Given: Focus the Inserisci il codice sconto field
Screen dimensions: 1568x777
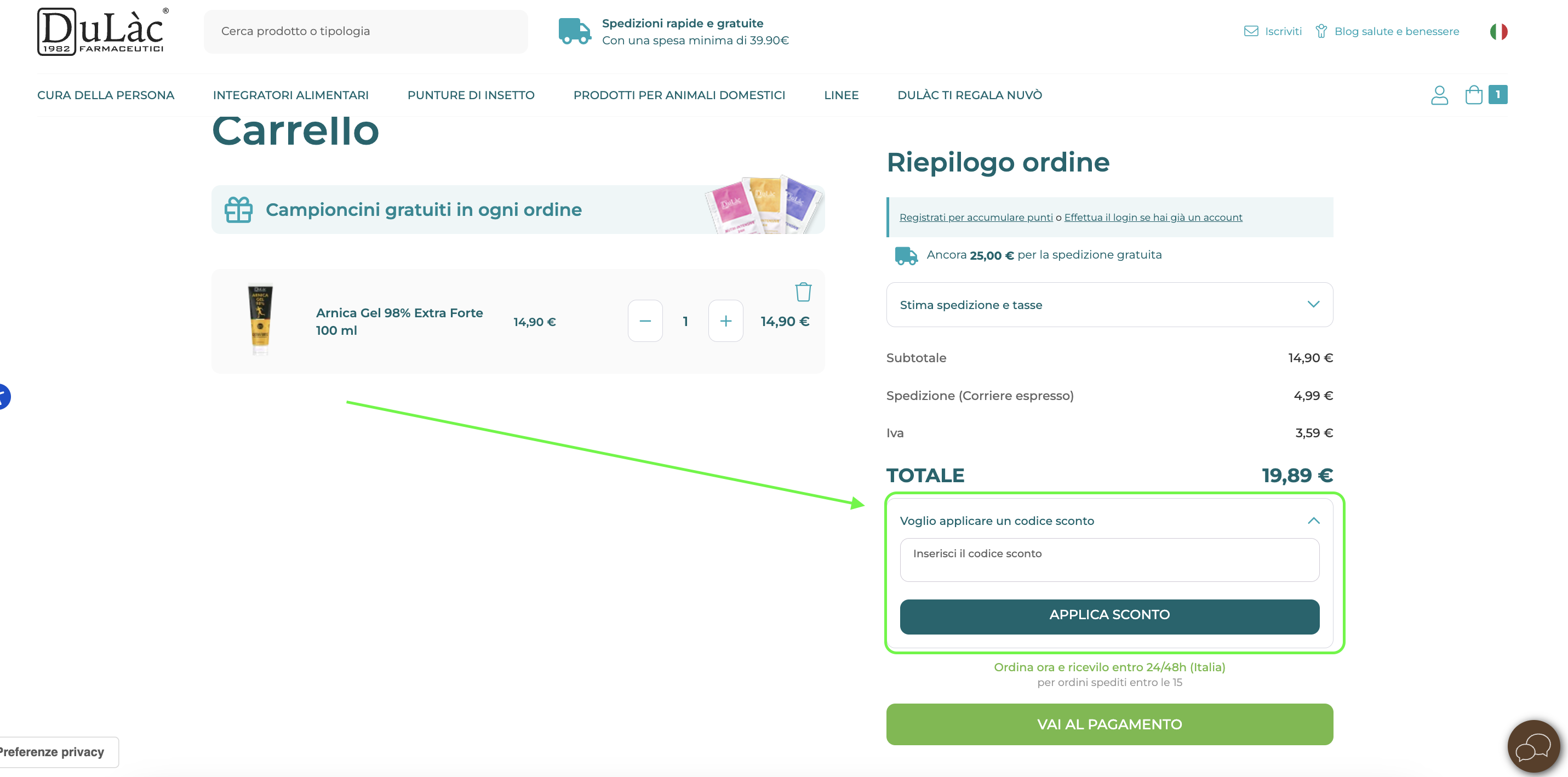Looking at the screenshot, I should pos(1109,559).
